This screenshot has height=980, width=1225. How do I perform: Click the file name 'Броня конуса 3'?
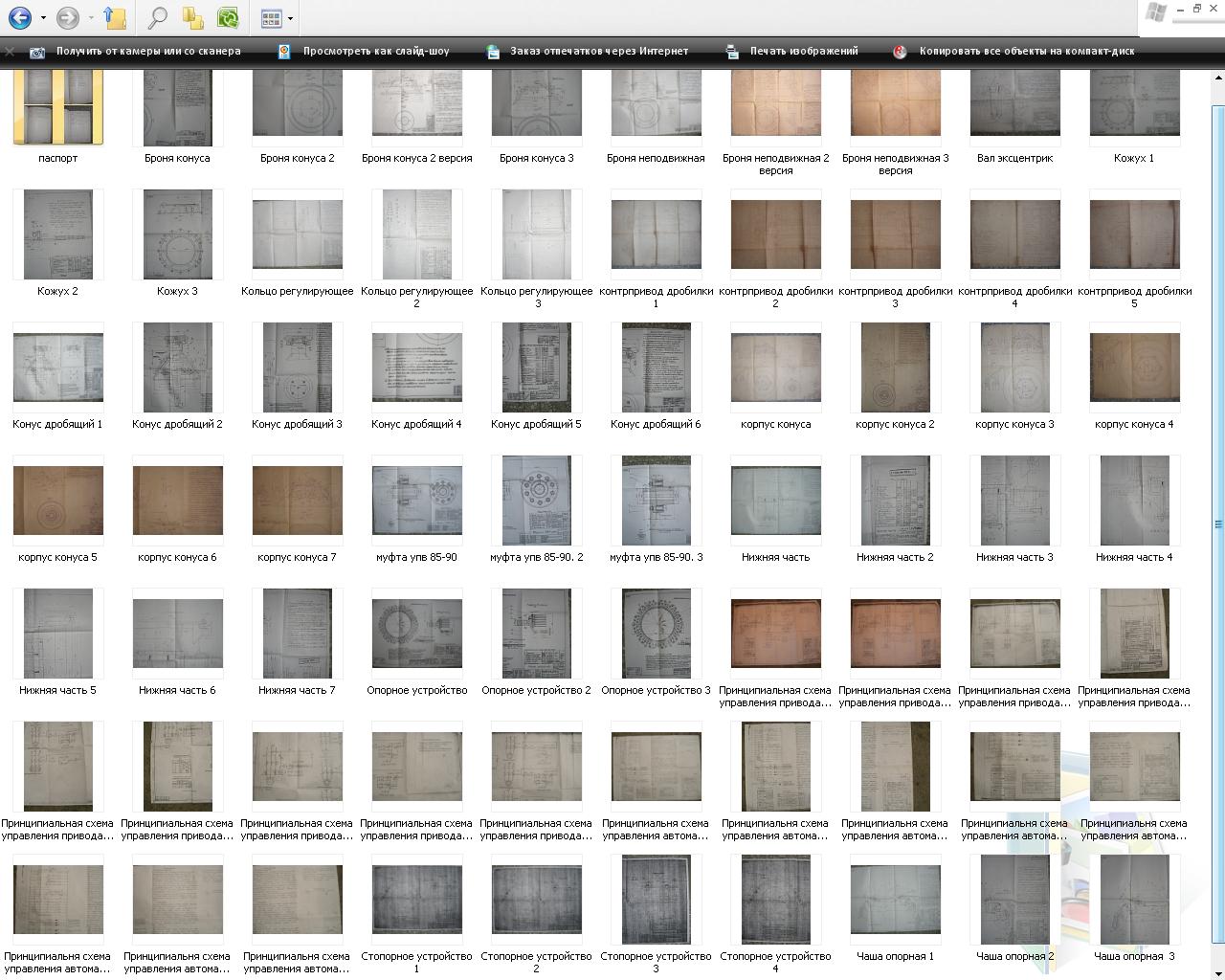click(536, 158)
